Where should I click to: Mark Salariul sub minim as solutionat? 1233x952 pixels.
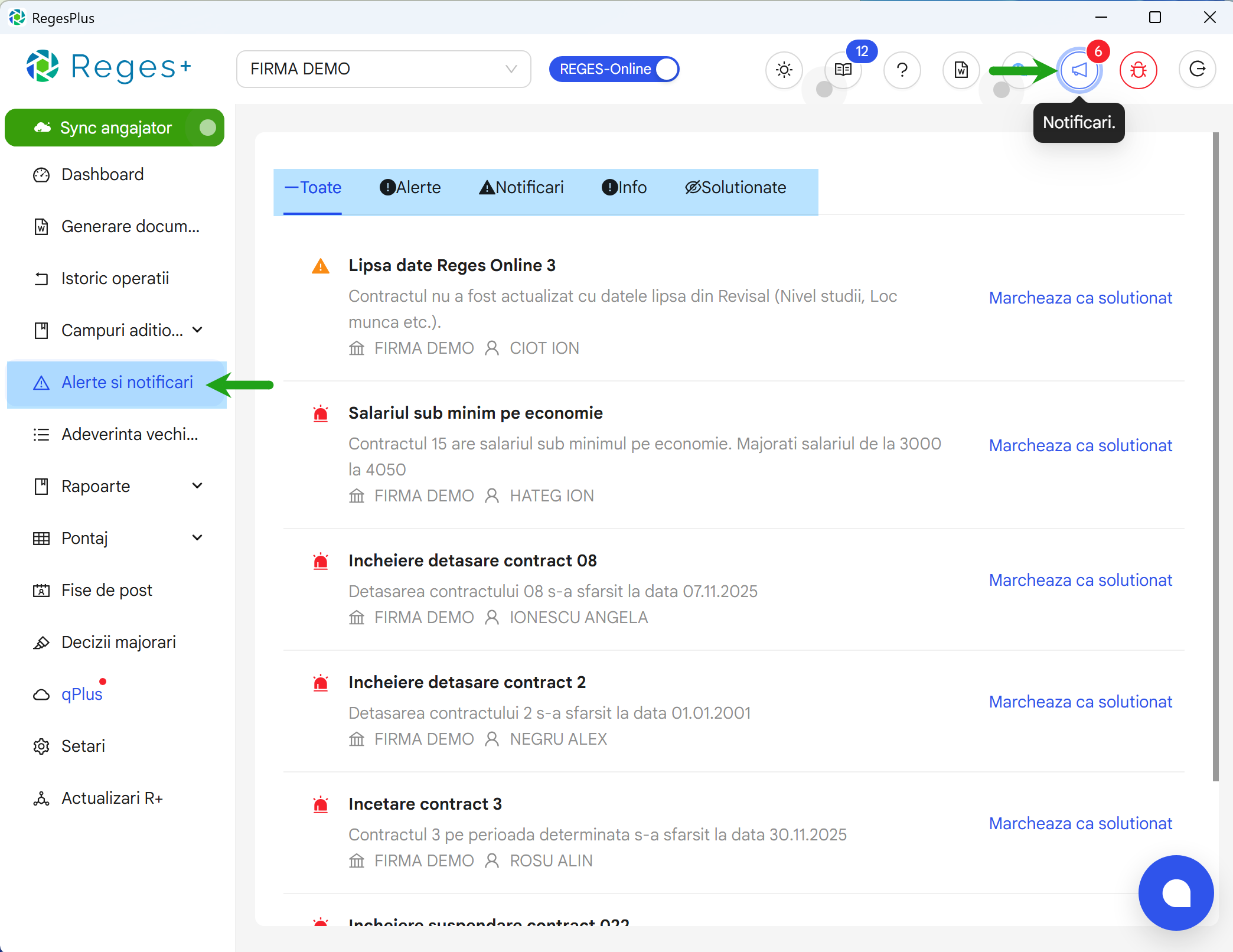pos(1080,445)
